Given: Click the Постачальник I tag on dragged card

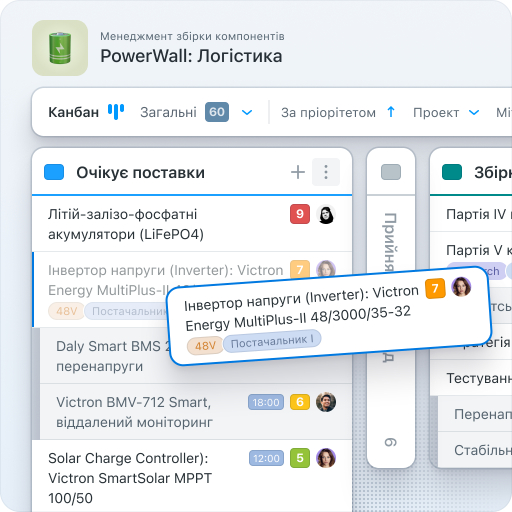Looking at the screenshot, I should click(272, 341).
